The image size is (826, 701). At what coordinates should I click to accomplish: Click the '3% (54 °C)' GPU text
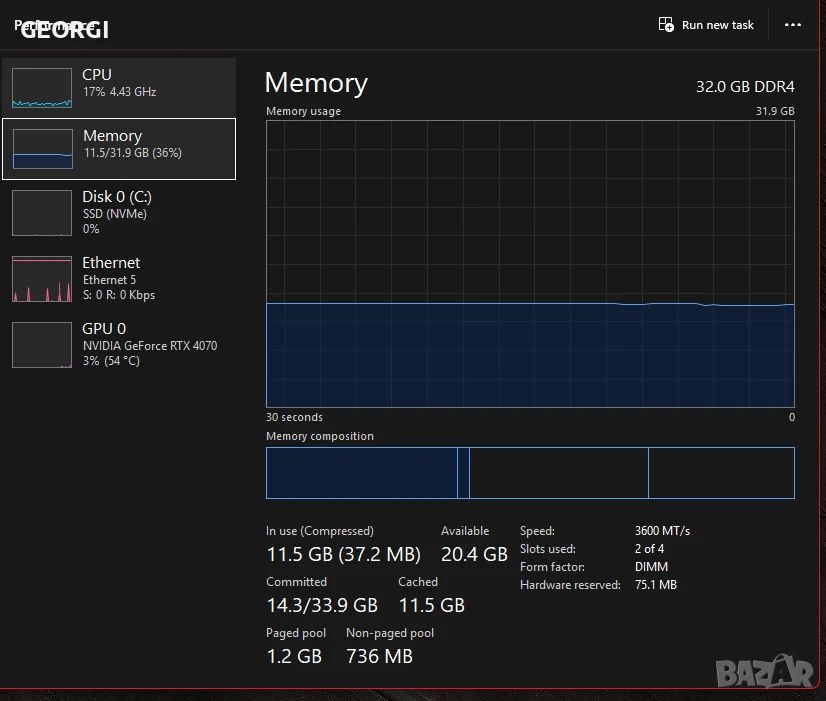pyautogui.click(x=111, y=361)
